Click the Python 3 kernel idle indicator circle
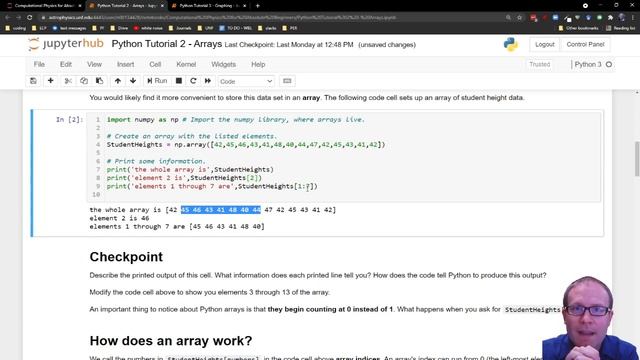640x360 pixels. pyautogui.click(x=609, y=64)
